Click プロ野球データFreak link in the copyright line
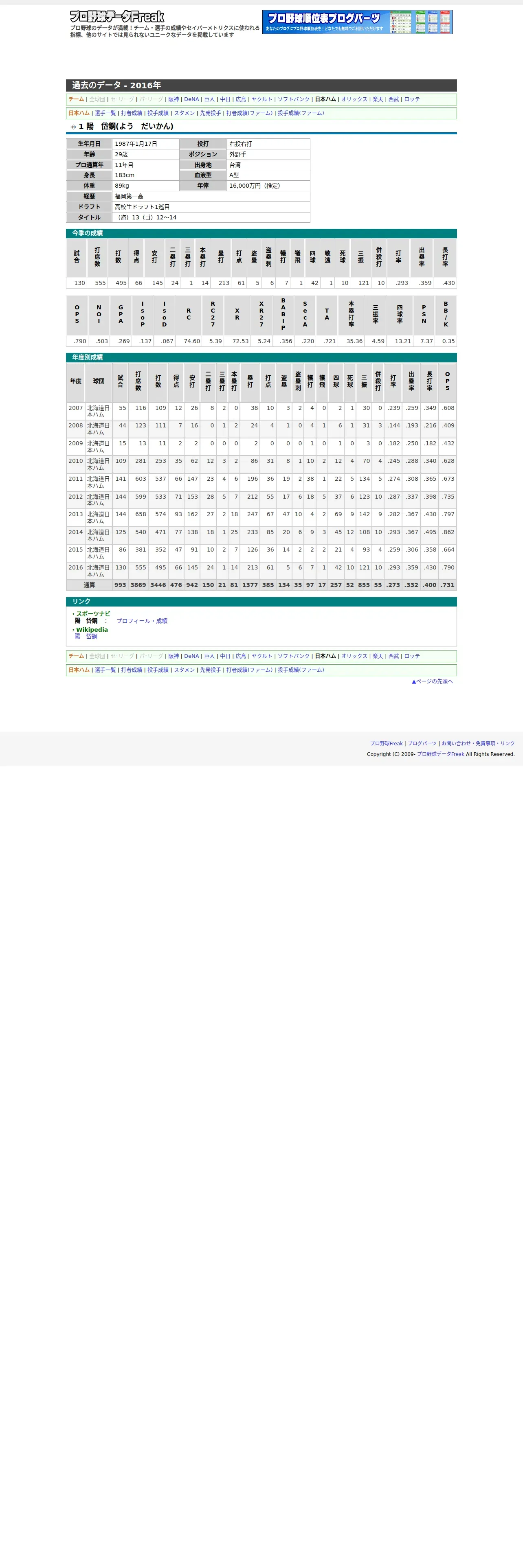523x1568 pixels. tap(440, 754)
